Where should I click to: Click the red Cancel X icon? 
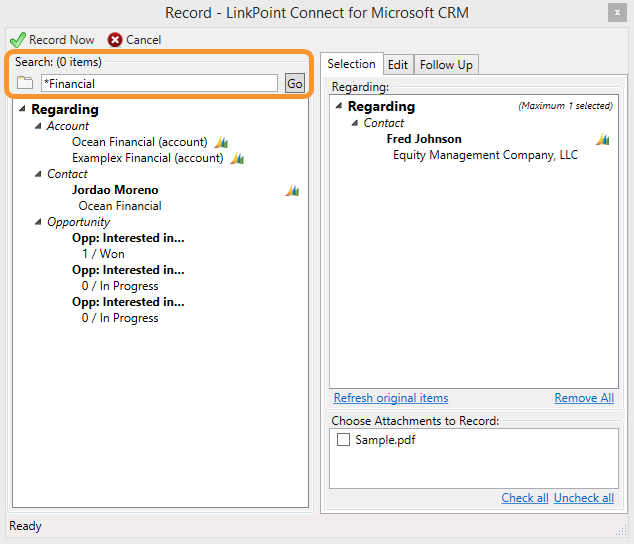pyautogui.click(x=115, y=40)
